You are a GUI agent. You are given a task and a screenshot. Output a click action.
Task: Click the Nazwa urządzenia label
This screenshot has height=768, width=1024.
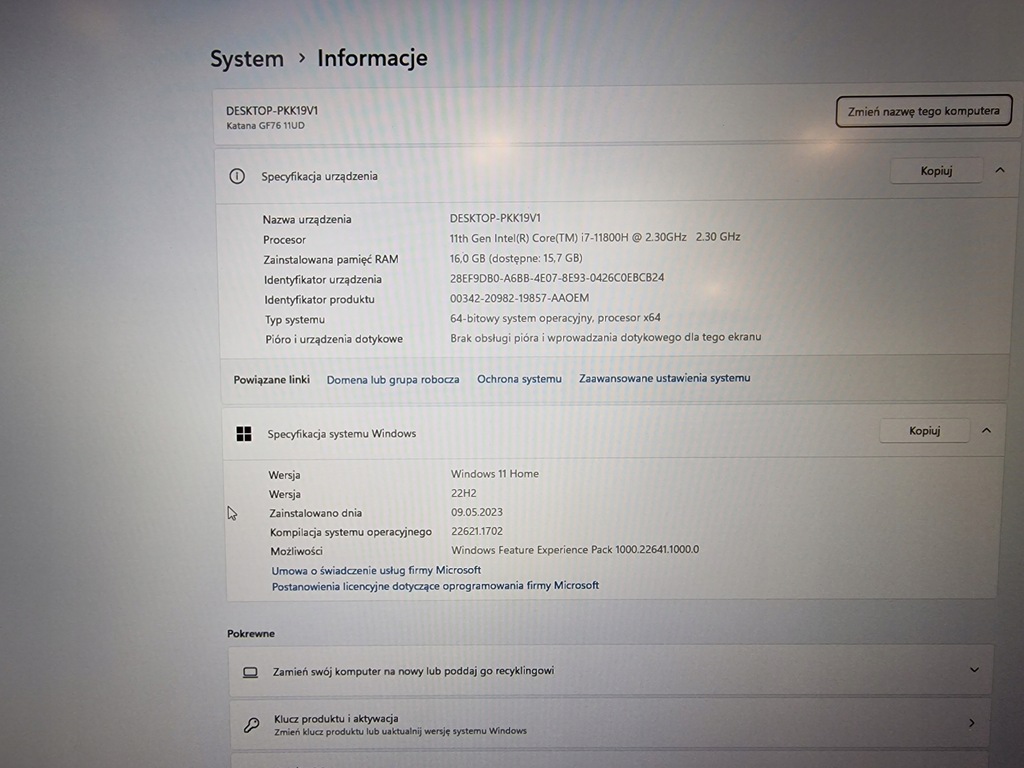coord(307,219)
